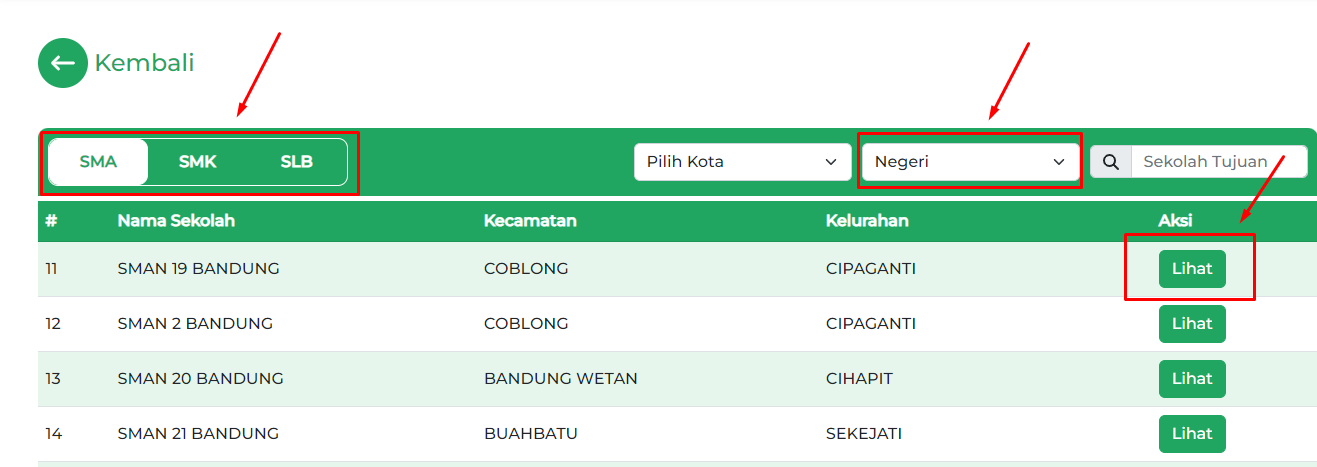
Task: Click the magnifying glass search icon
Action: point(1110,162)
